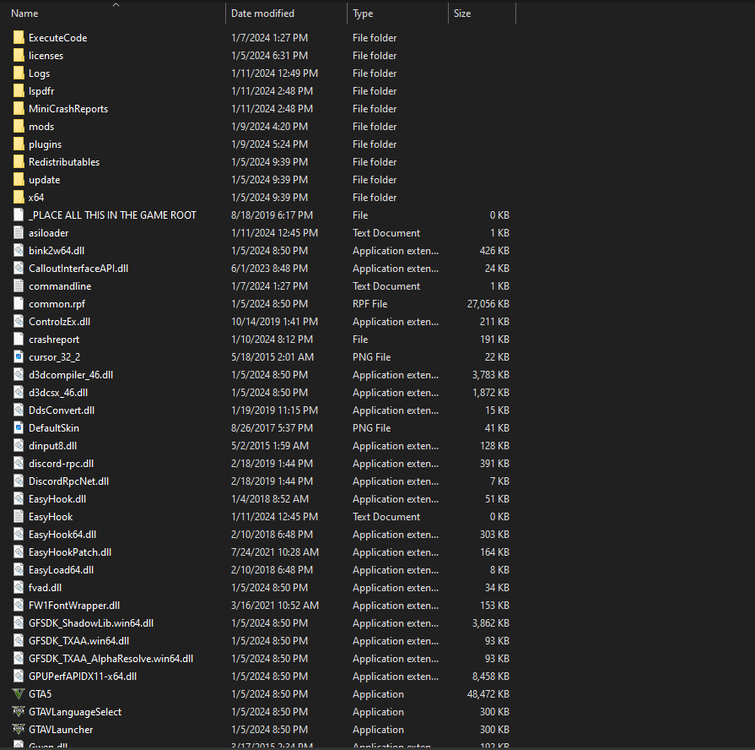Click the MiniCrashReports folder icon
Image resolution: width=755 pixels, height=750 pixels.
pyautogui.click(x=18, y=109)
